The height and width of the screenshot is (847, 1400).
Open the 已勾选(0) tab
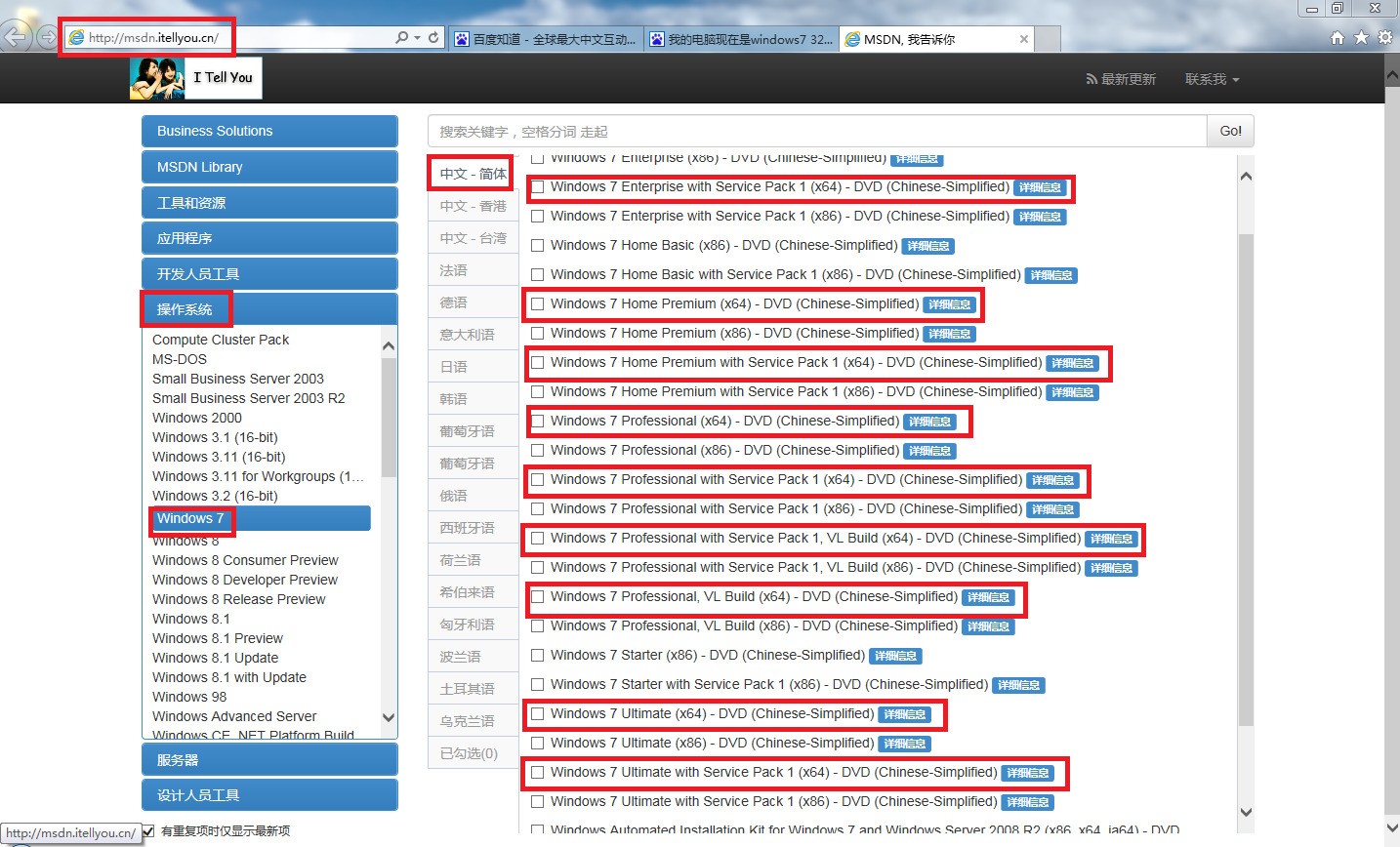click(x=473, y=753)
